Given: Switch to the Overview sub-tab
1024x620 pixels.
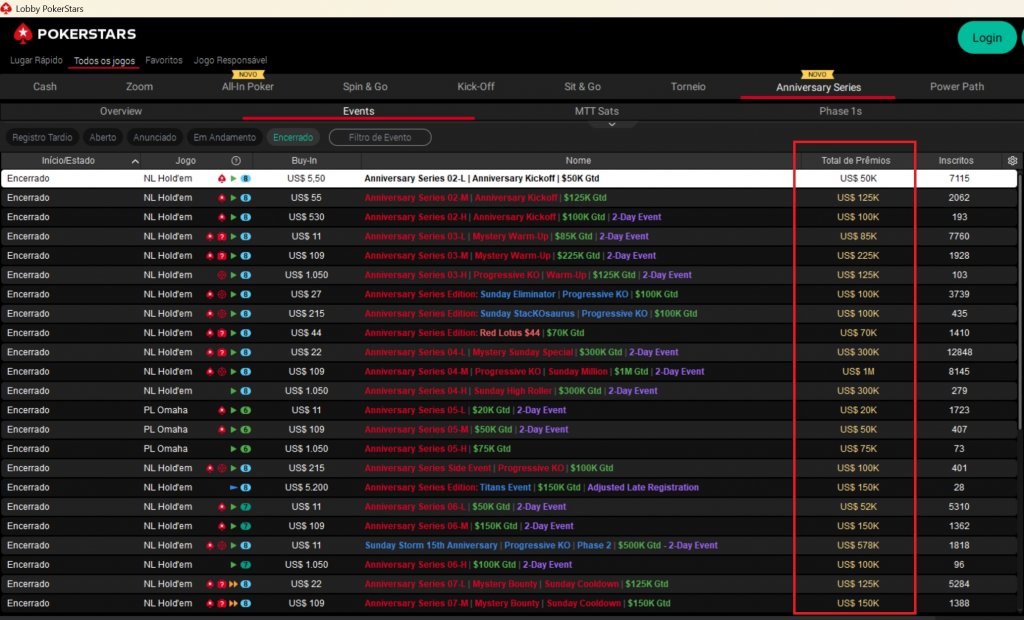Looking at the screenshot, I should [x=121, y=111].
